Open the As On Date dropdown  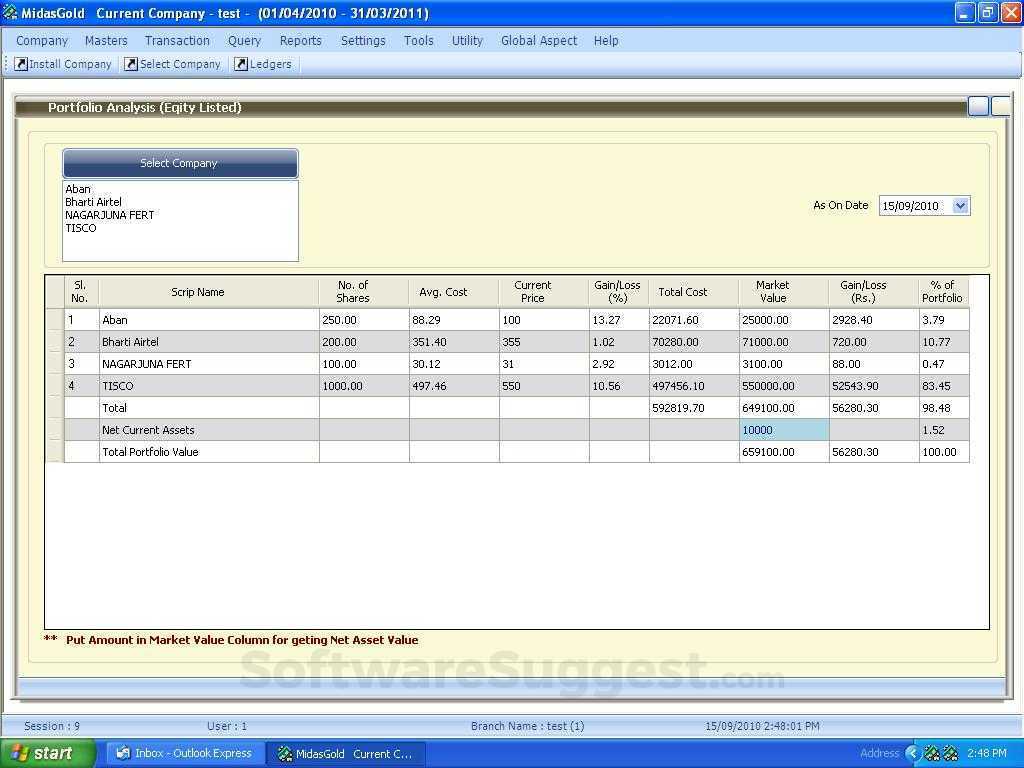click(959, 205)
